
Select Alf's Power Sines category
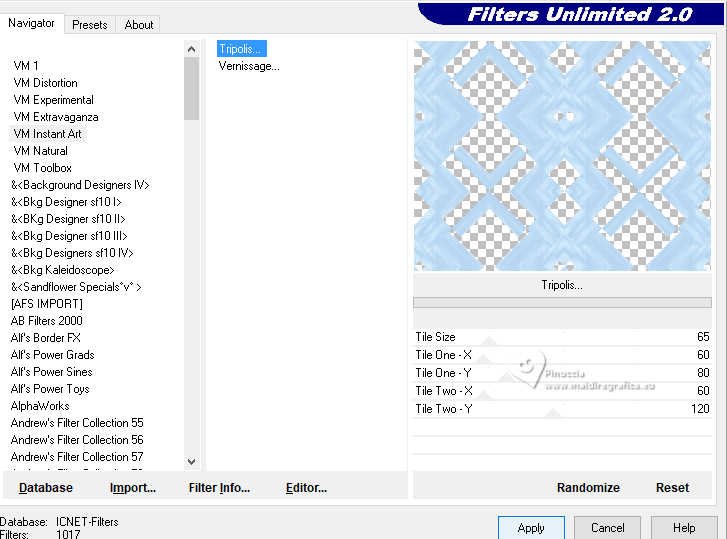point(51,372)
